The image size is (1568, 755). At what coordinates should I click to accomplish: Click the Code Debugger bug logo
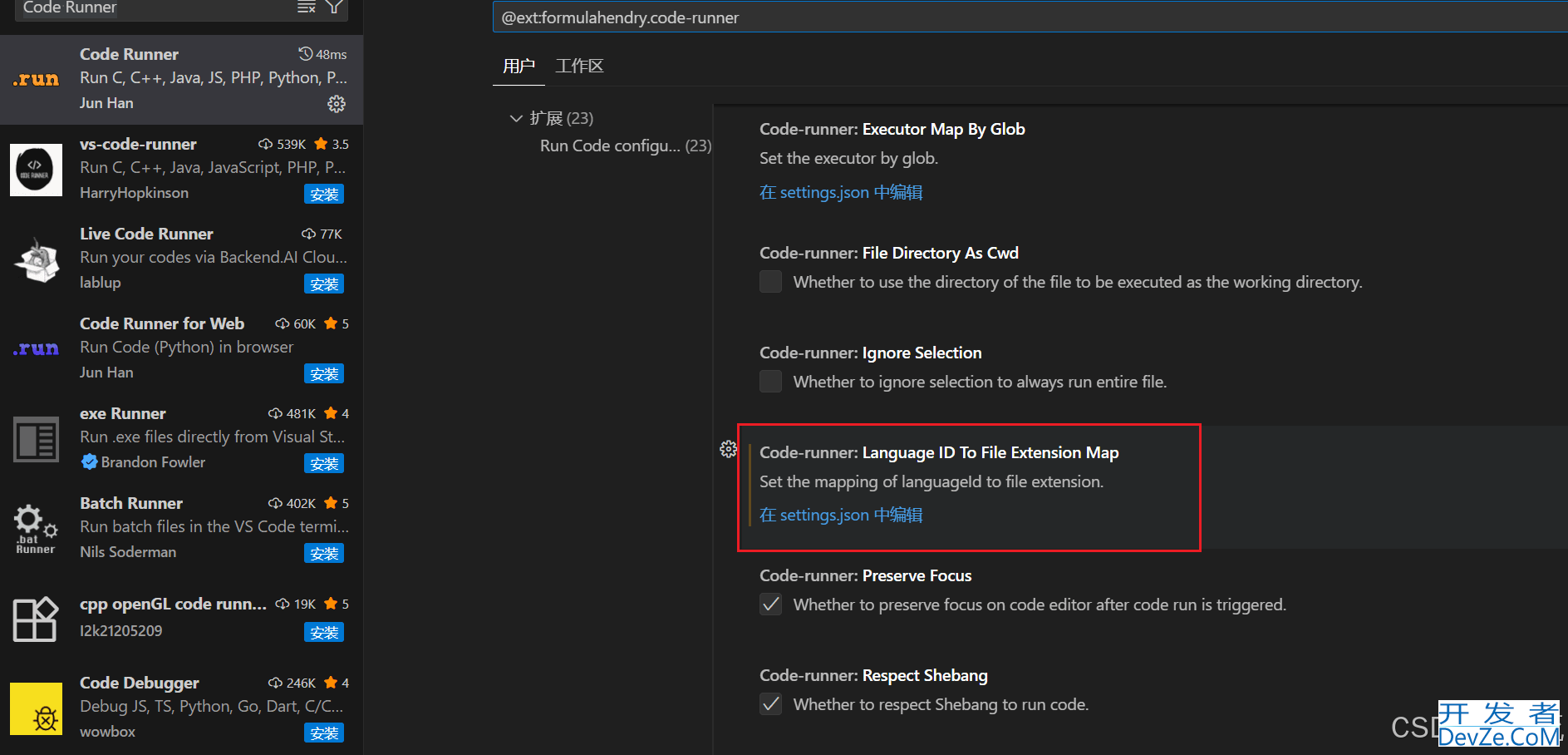coord(36,709)
